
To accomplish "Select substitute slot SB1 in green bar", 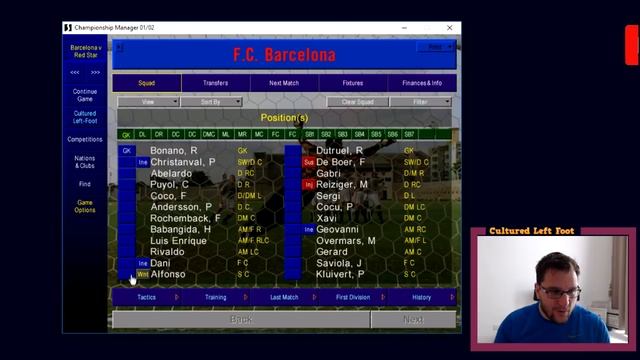I will [309, 134].
